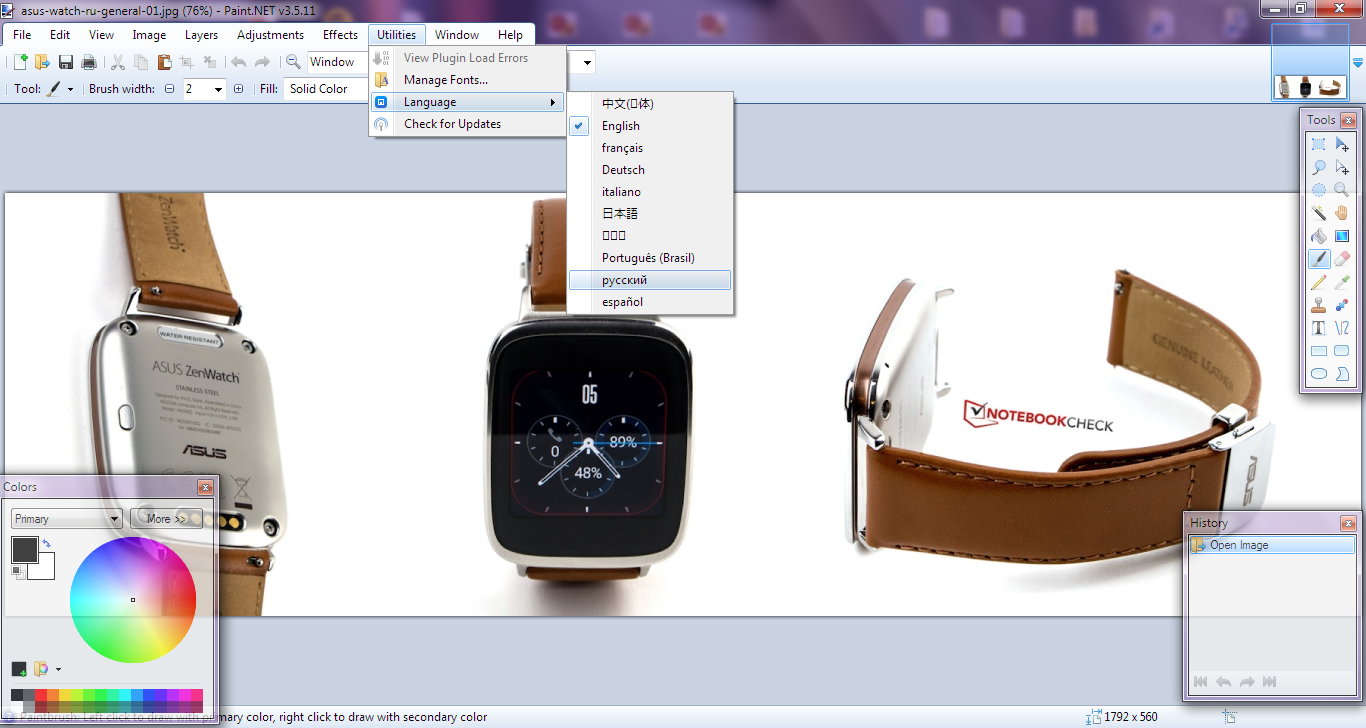Viewport: 1366px width, 728px height.
Task: Select the Clone Stamp tool
Action: coord(1319,305)
